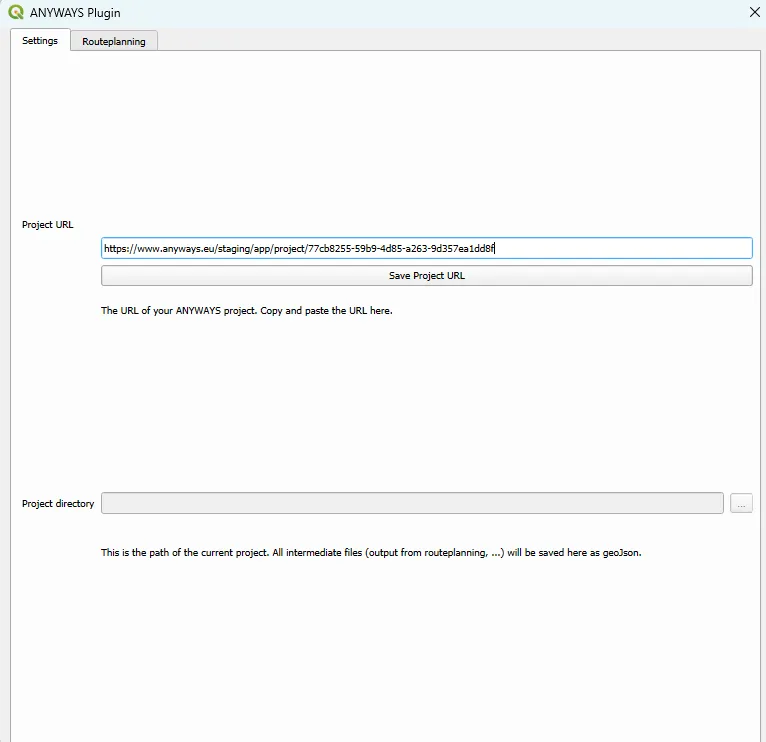Switch to the Routeplanning tab
Screen dimensions: 766x742
[114, 42]
